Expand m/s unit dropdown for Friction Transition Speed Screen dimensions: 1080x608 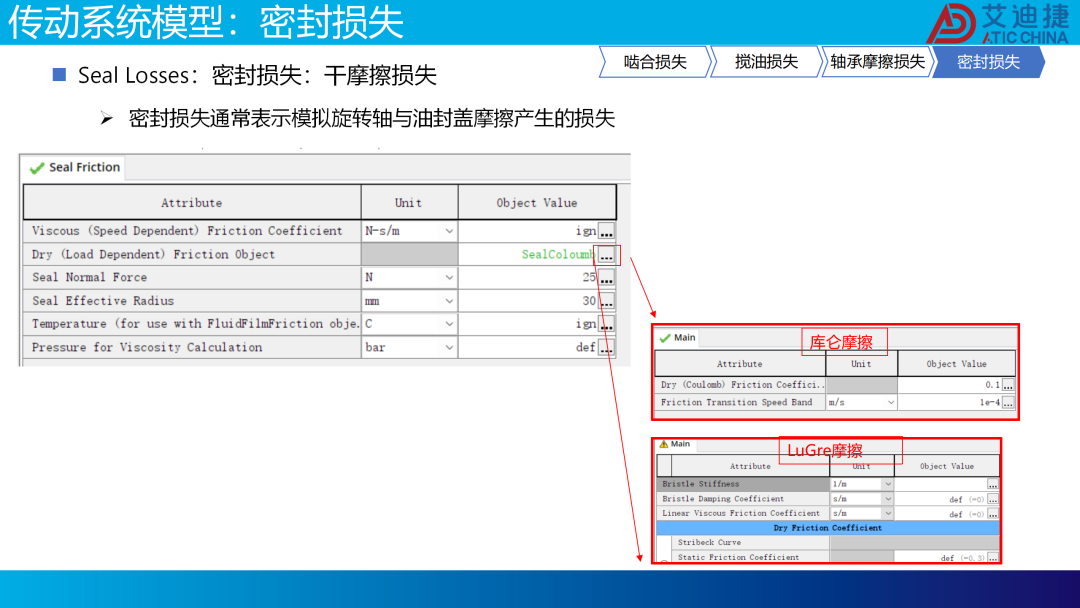(x=891, y=403)
